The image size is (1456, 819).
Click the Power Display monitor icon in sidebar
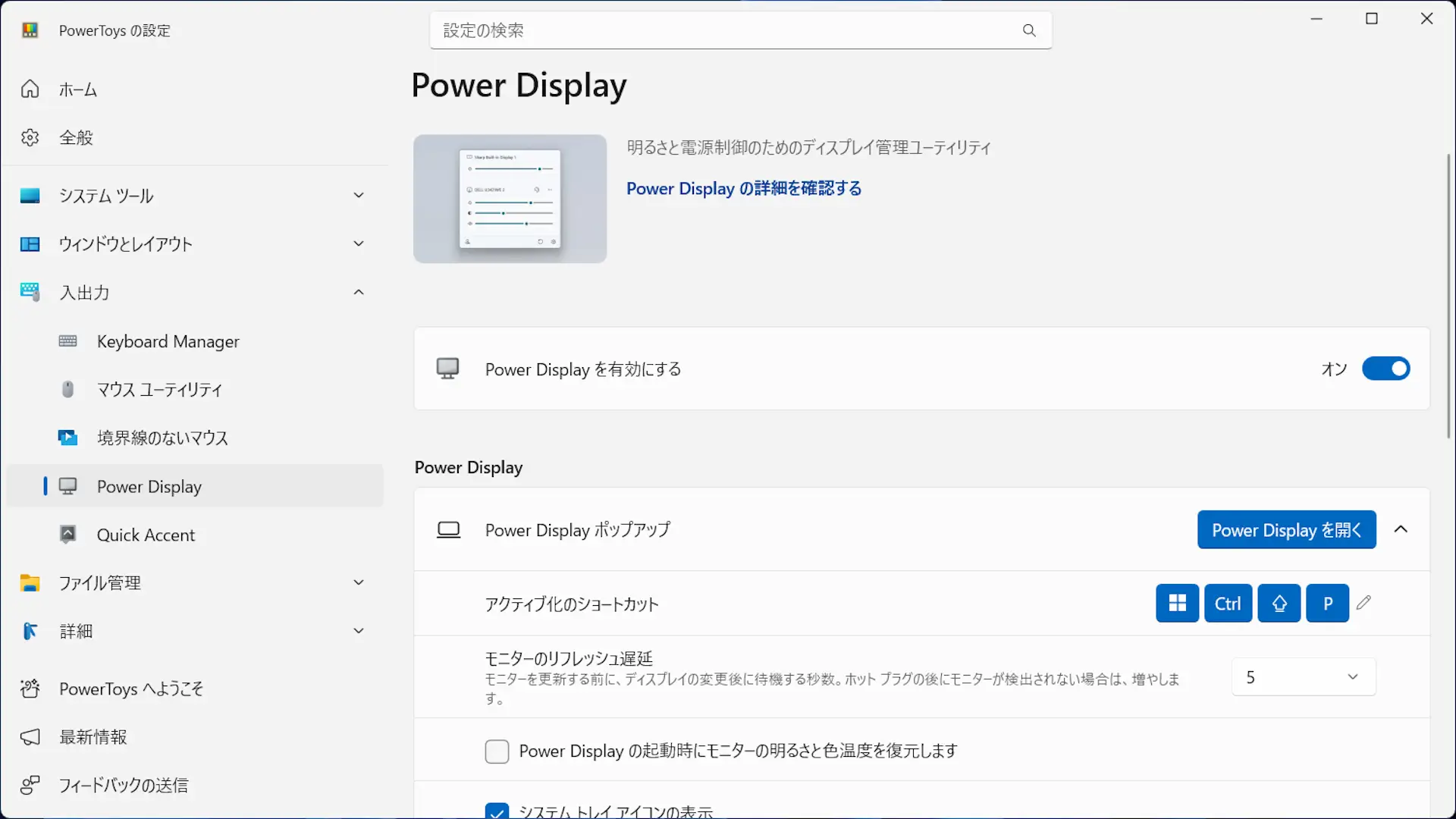pos(67,486)
